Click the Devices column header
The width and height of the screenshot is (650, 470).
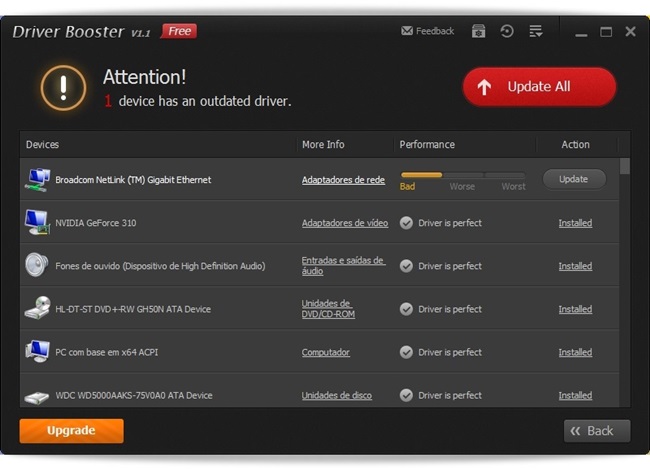point(42,145)
